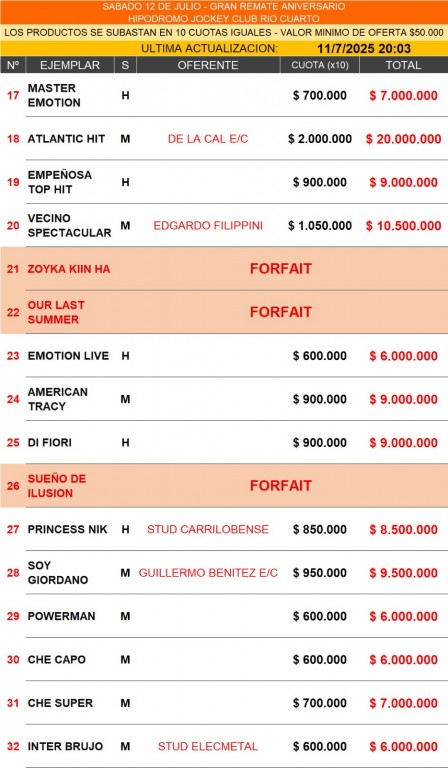Select bidder GUILLERMO BENITEZ E/C
Screen dimensions: 448x768
pyautogui.click(x=208, y=573)
